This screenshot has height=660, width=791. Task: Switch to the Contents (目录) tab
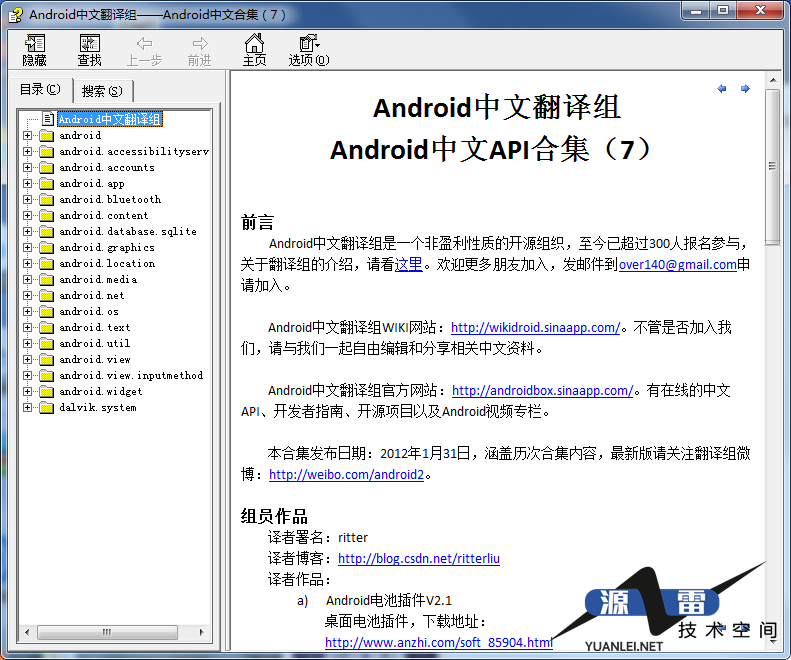pyautogui.click(x=40, y=90)
